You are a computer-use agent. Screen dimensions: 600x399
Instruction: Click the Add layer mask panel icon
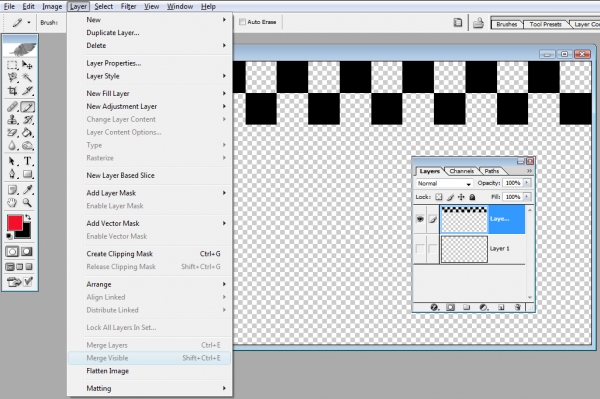click(451, 307)
